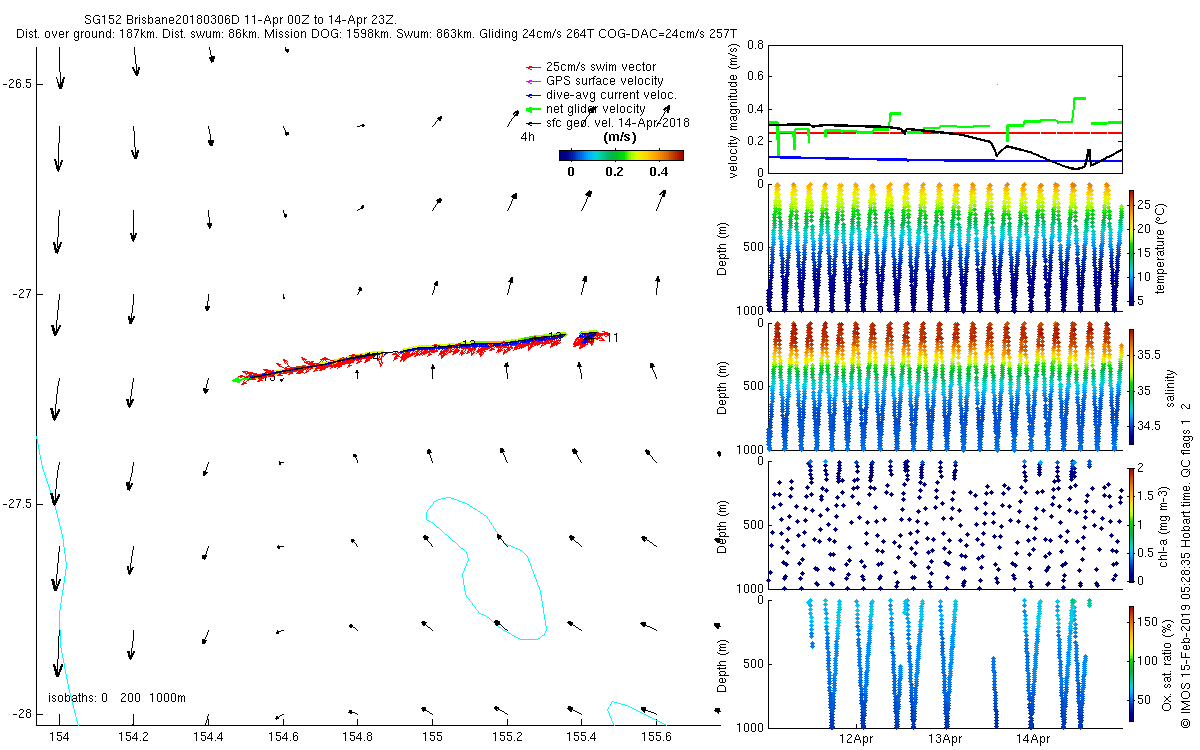Click the chl-a (mg m-3) colorbar

(x=1132, y=524)
